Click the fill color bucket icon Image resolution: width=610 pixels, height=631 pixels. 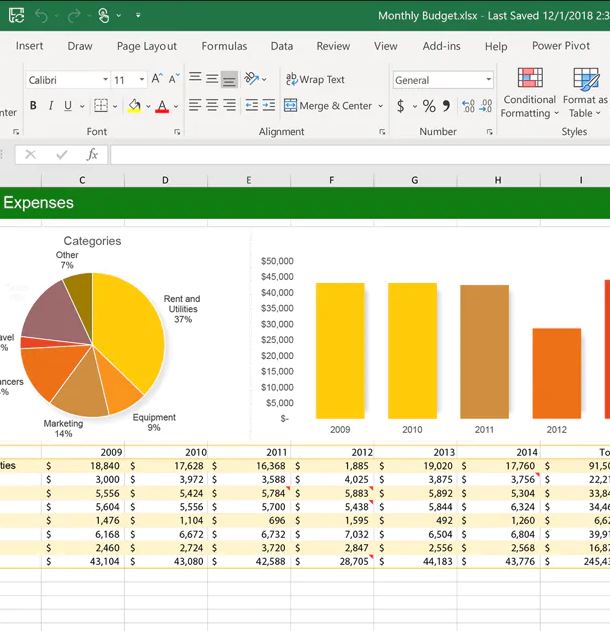pos(134,106)
